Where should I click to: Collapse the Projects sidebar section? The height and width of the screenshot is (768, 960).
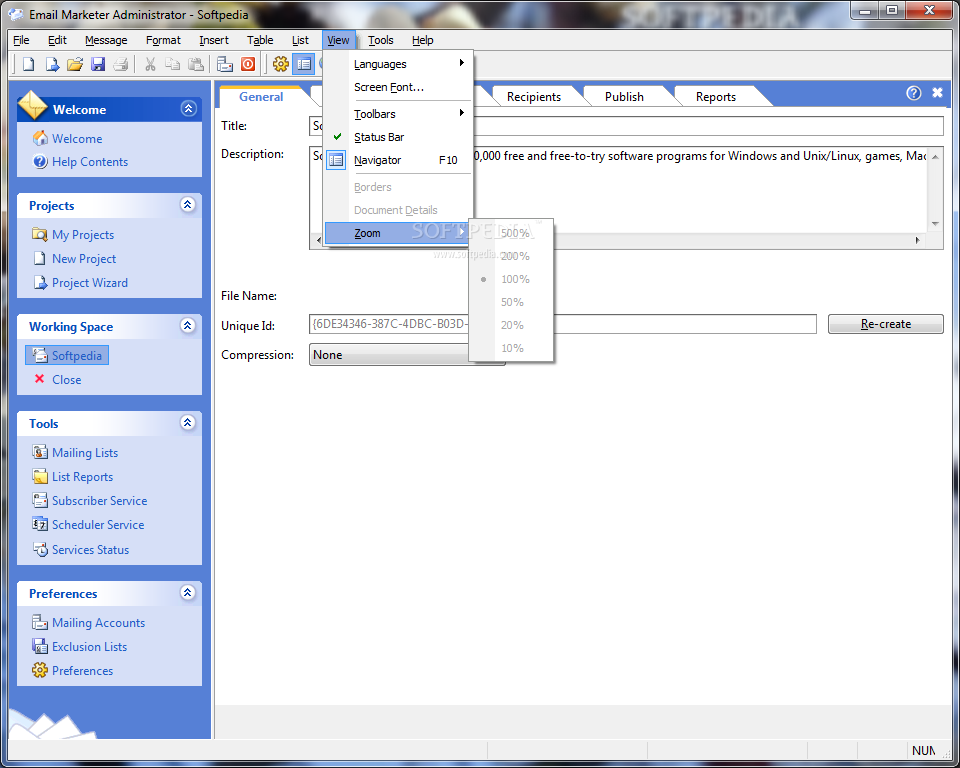click(x=188, y=205)
